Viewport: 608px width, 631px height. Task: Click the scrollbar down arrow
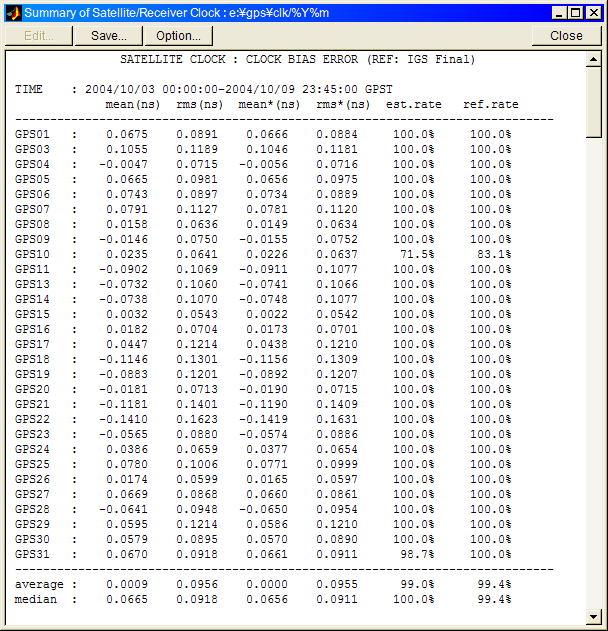[594, 616]
